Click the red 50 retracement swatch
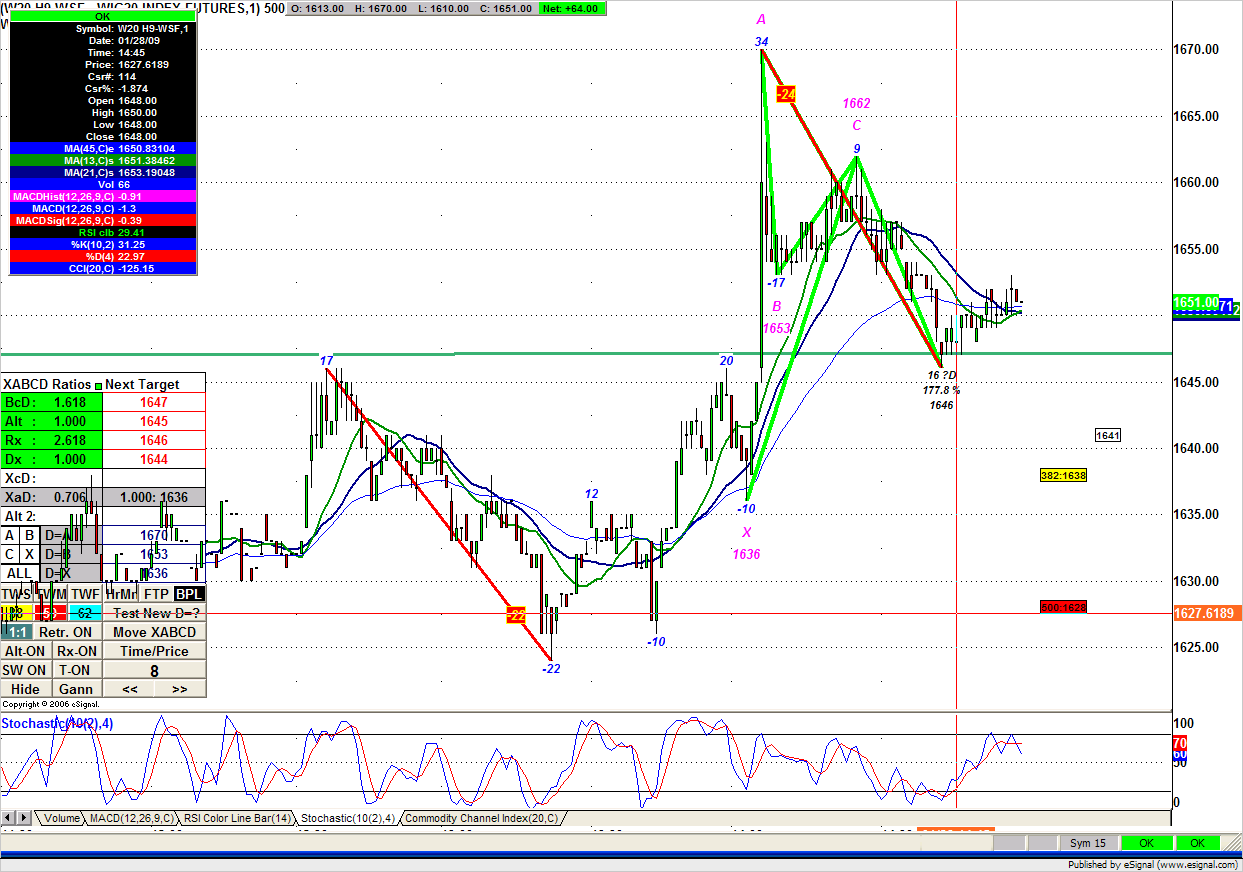This screenshot has width=1243, height=872. 50,613
